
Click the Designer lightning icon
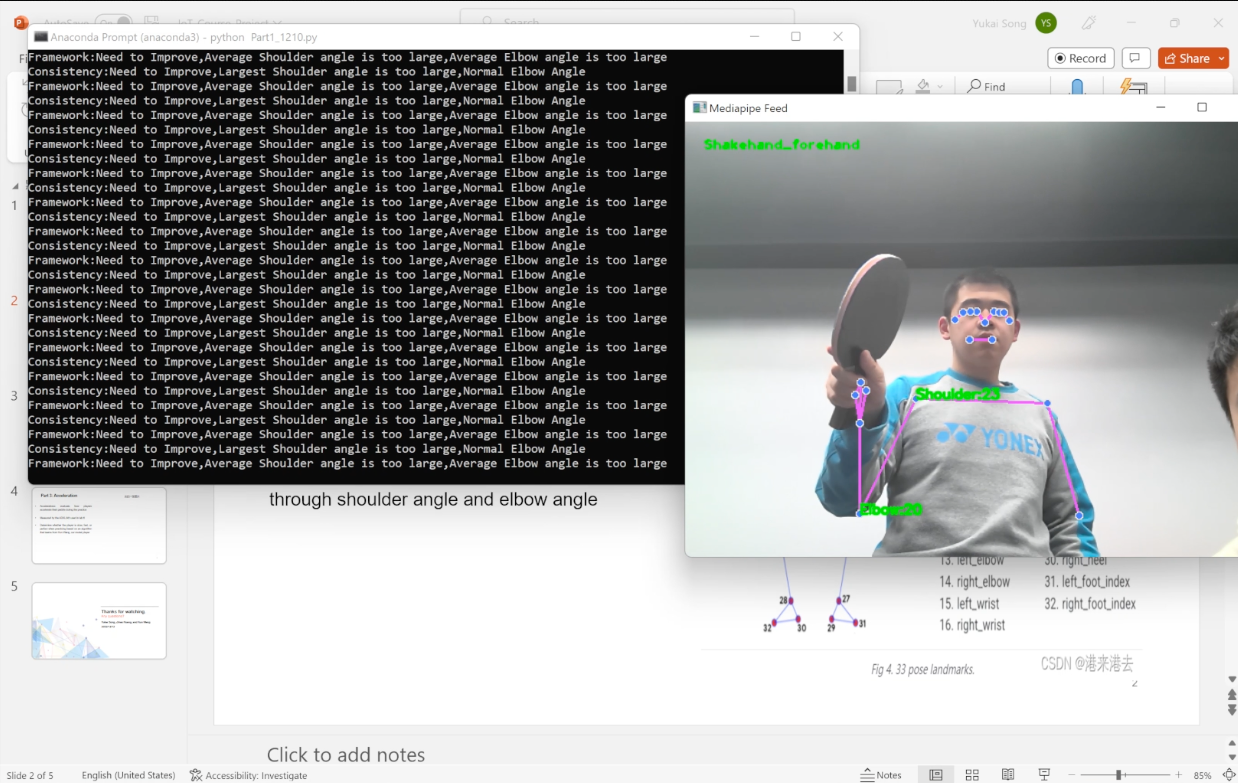click(x=1133, y=87)
